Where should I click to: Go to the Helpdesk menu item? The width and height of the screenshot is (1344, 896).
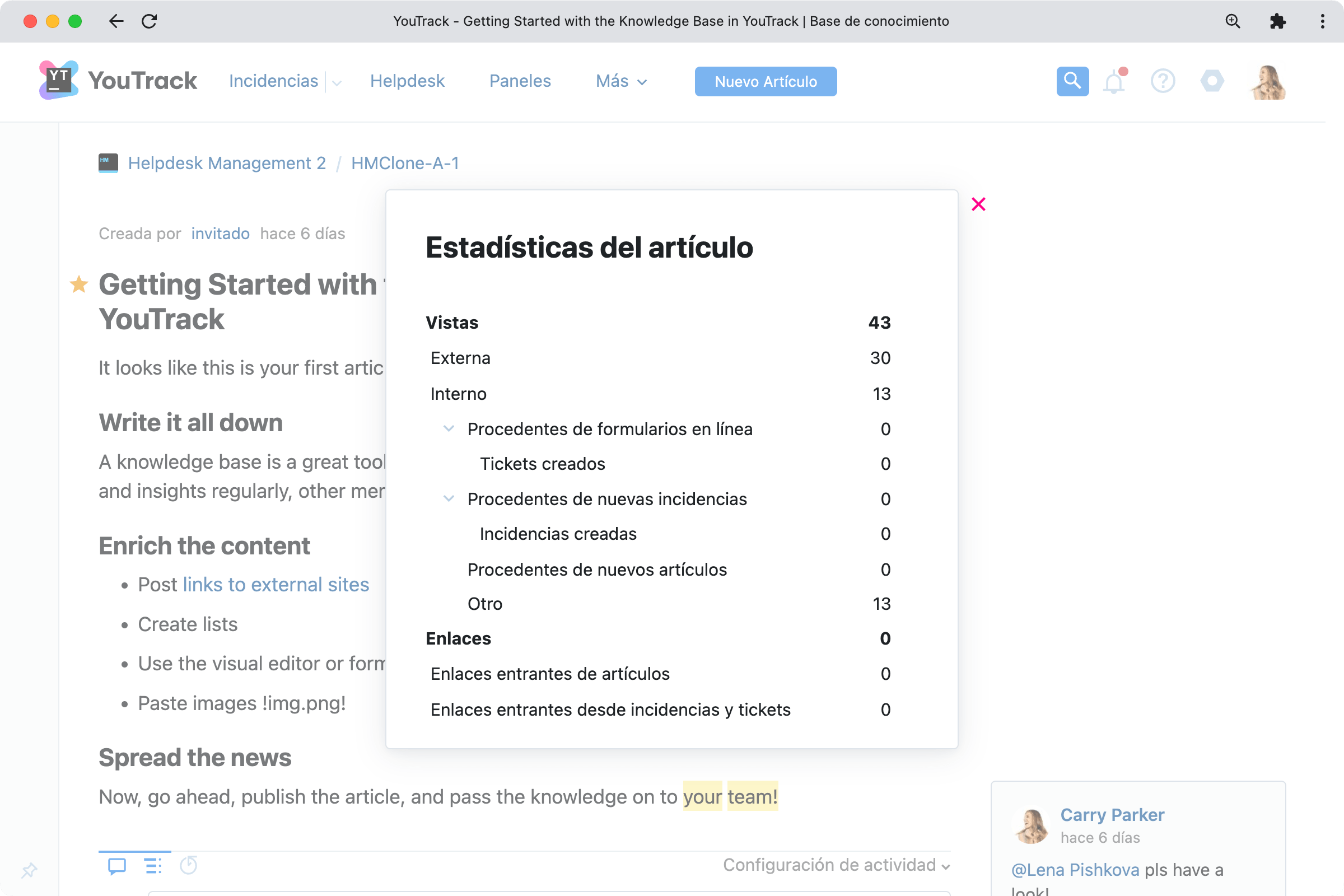(x=407, y=81)
